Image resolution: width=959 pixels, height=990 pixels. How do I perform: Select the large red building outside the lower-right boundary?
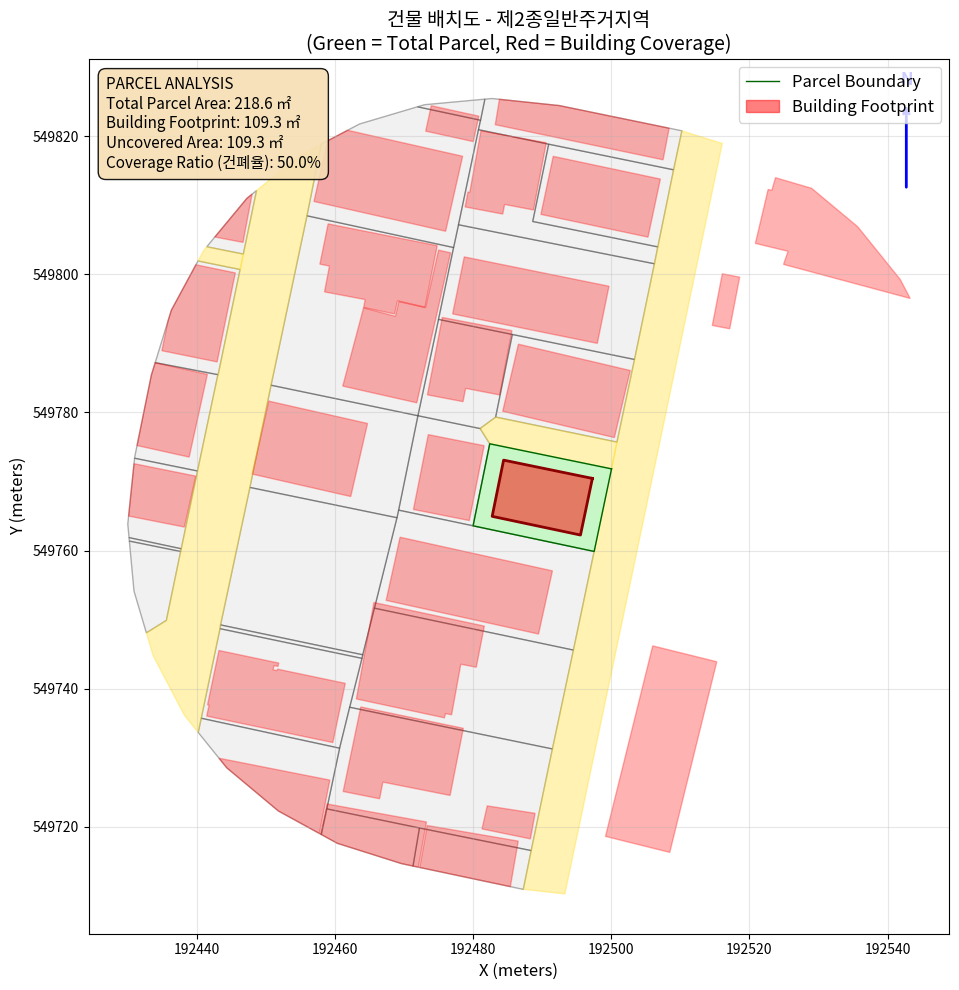click(x=661, y=749)
